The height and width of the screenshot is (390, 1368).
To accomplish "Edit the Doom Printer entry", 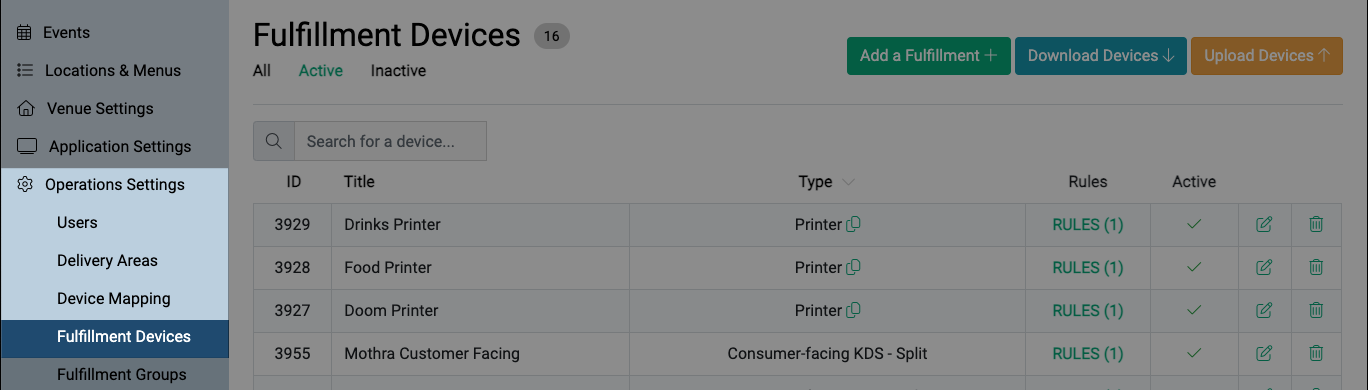I will click(x=1264, y=310).
